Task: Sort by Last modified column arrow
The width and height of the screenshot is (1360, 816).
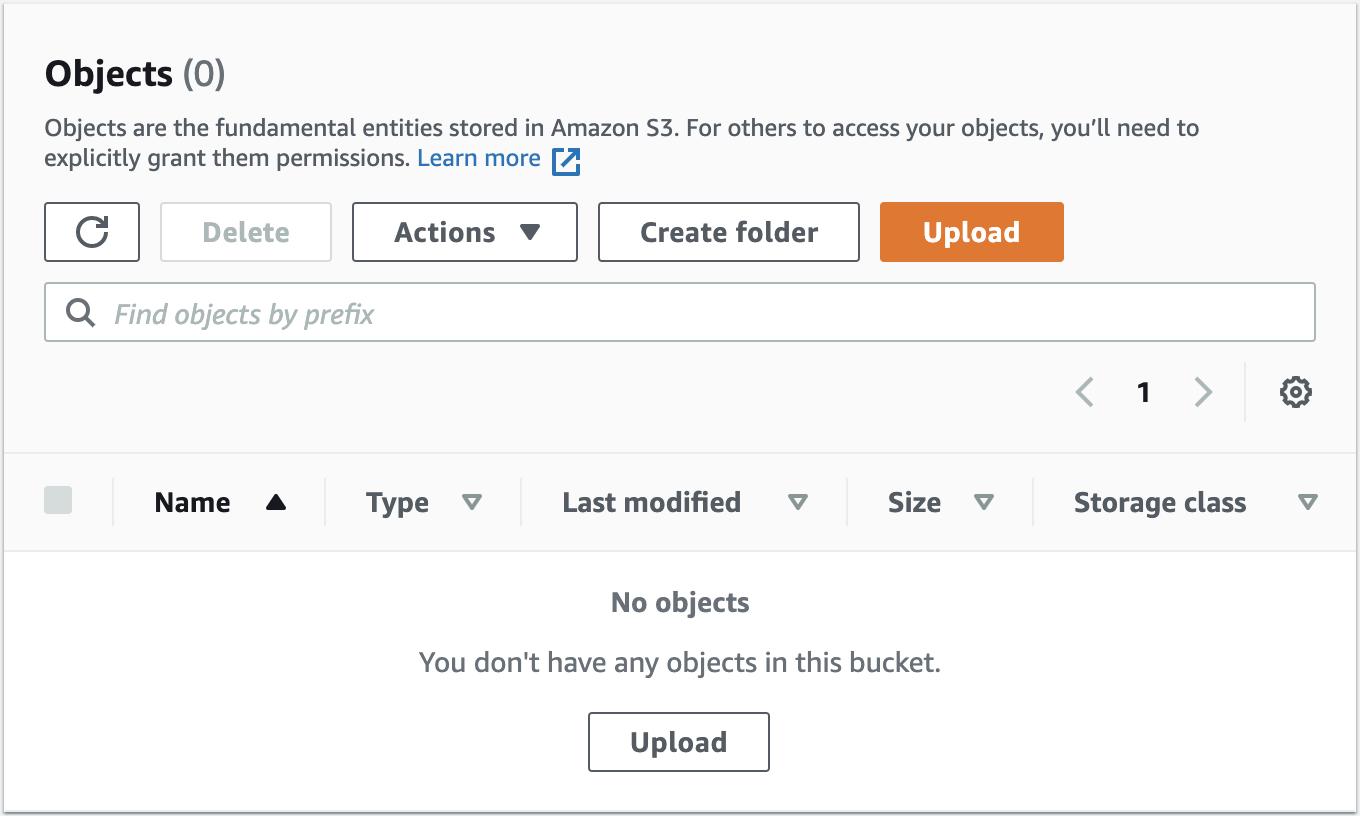Action: [797, 503]
